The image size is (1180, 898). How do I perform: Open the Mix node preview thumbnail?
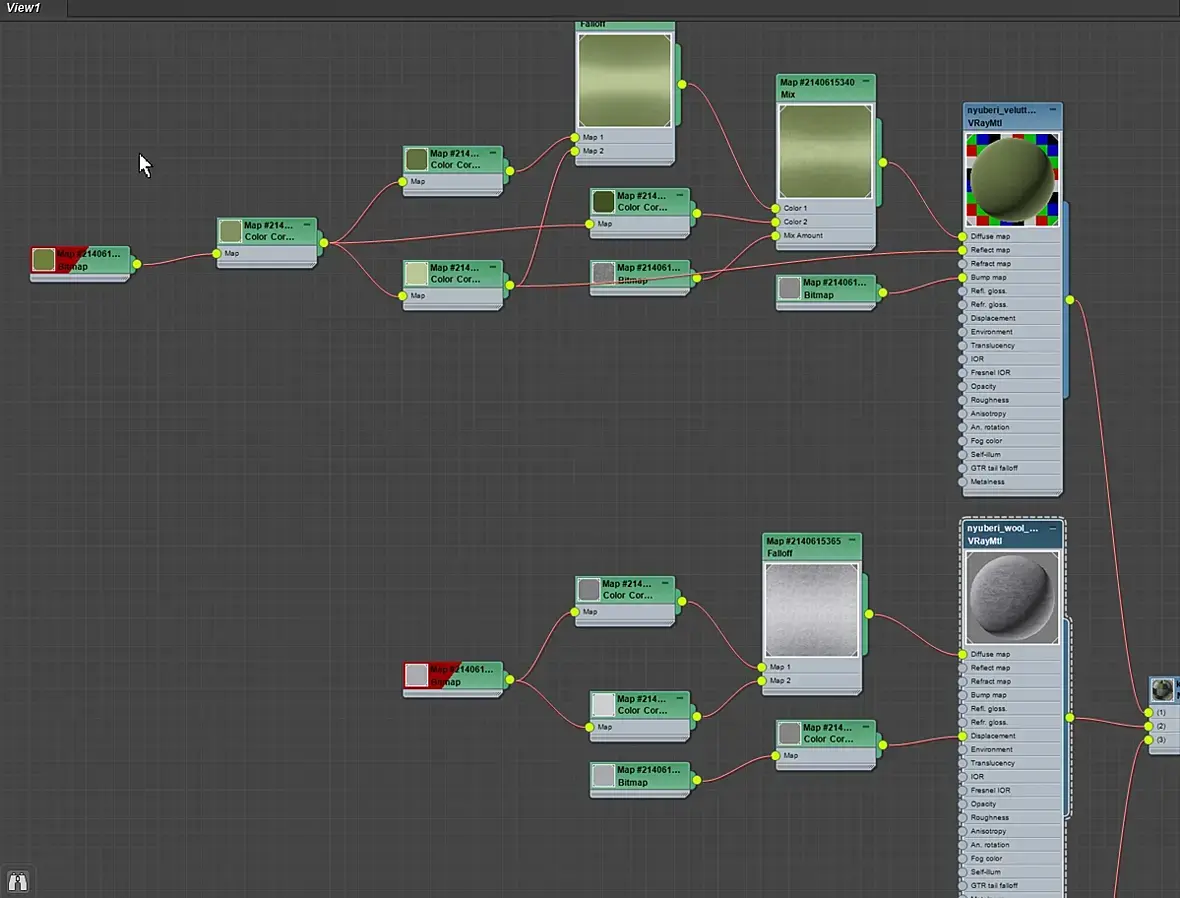click(x=826, y=151)
